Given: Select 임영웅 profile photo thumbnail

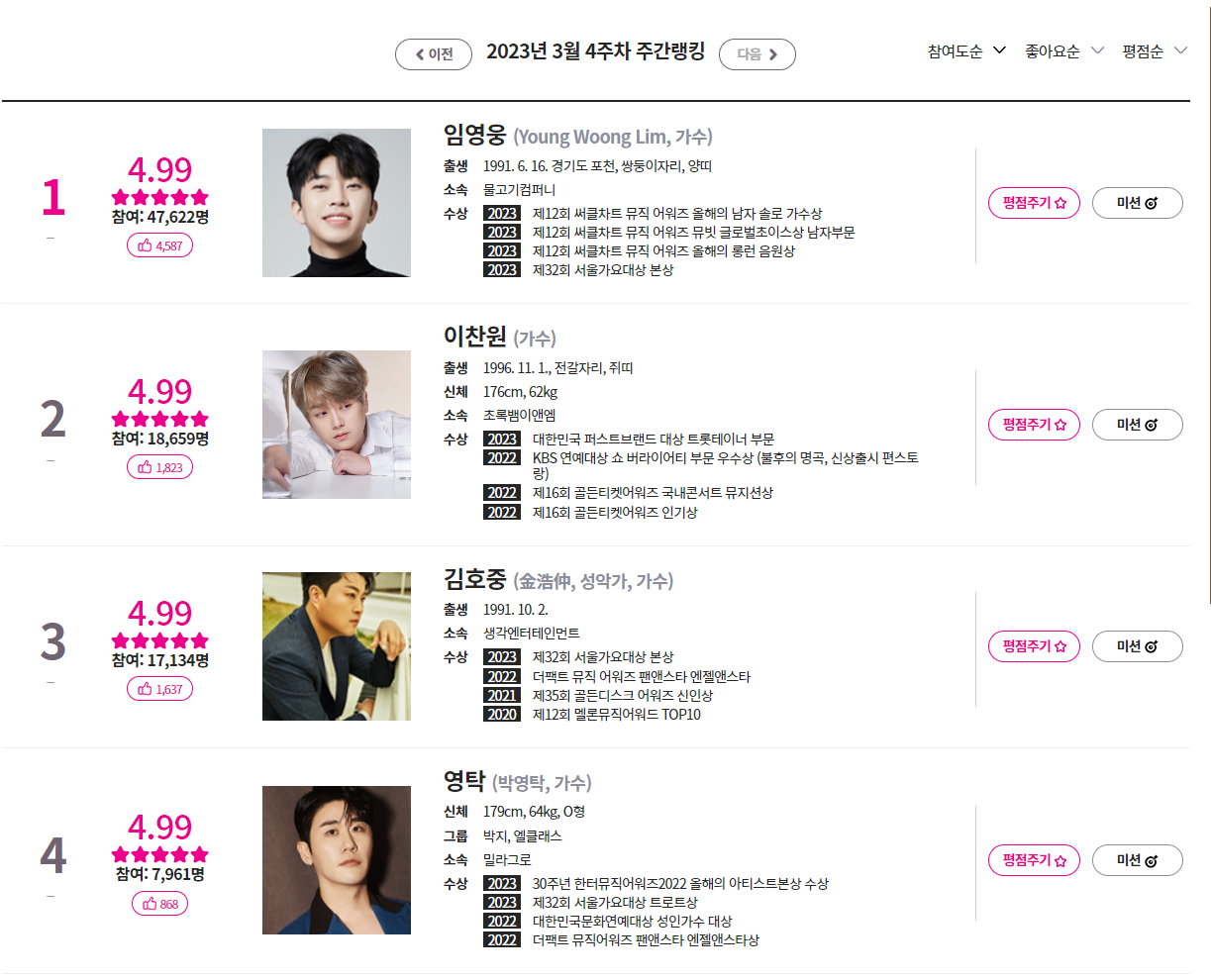Looking at the screenshot, I should click(x=337, y=203).
